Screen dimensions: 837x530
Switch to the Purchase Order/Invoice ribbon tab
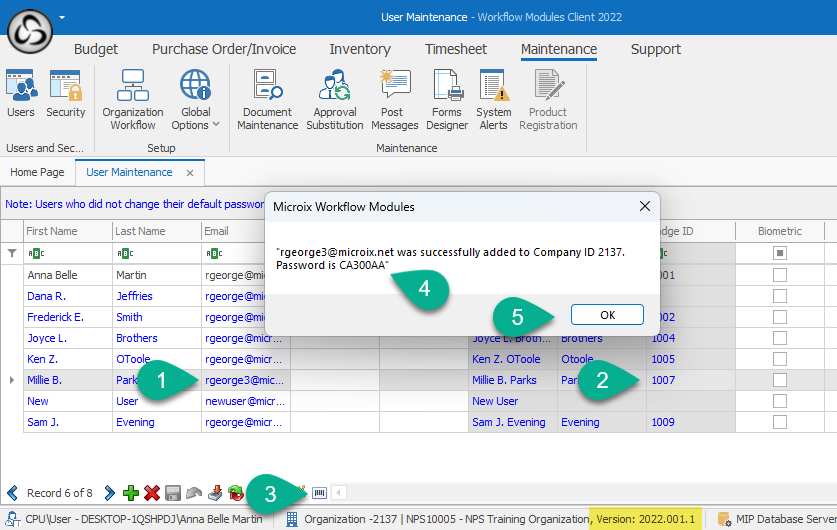224,49
